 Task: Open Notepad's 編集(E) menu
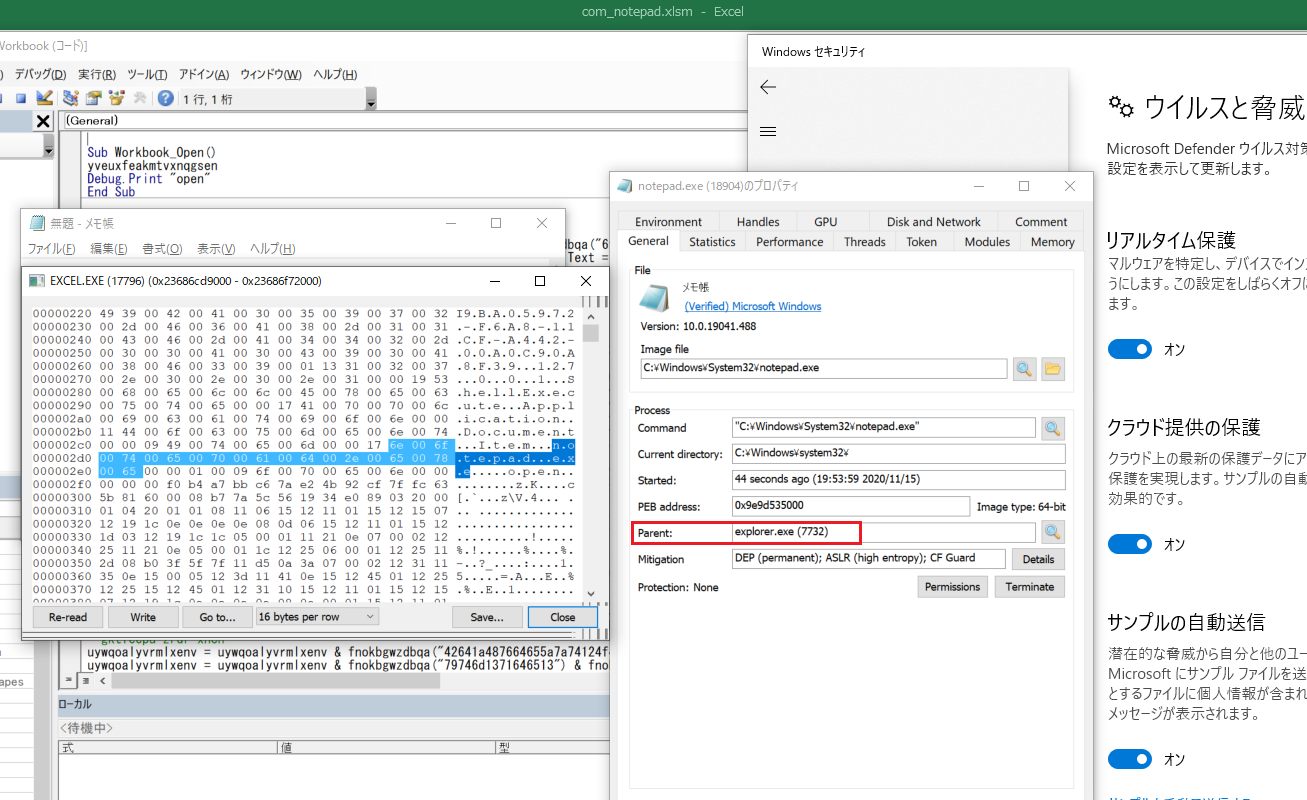click(x=109, y=249)
